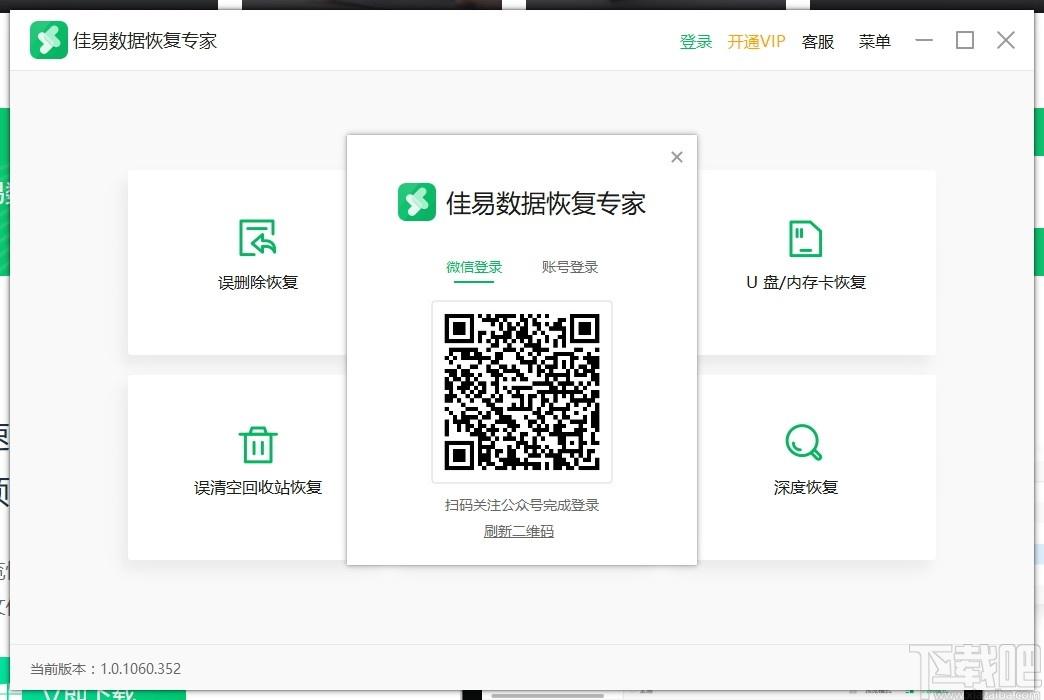Switch to the 微信登录 tab

coord(474,267)
